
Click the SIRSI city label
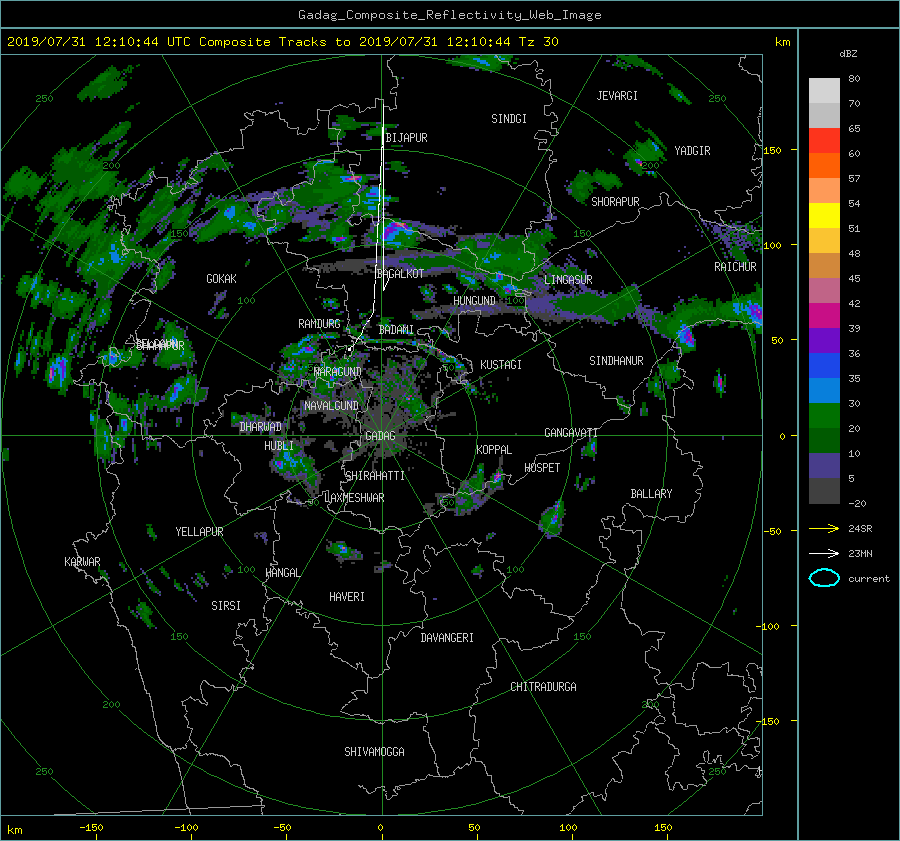coord(226,606)
